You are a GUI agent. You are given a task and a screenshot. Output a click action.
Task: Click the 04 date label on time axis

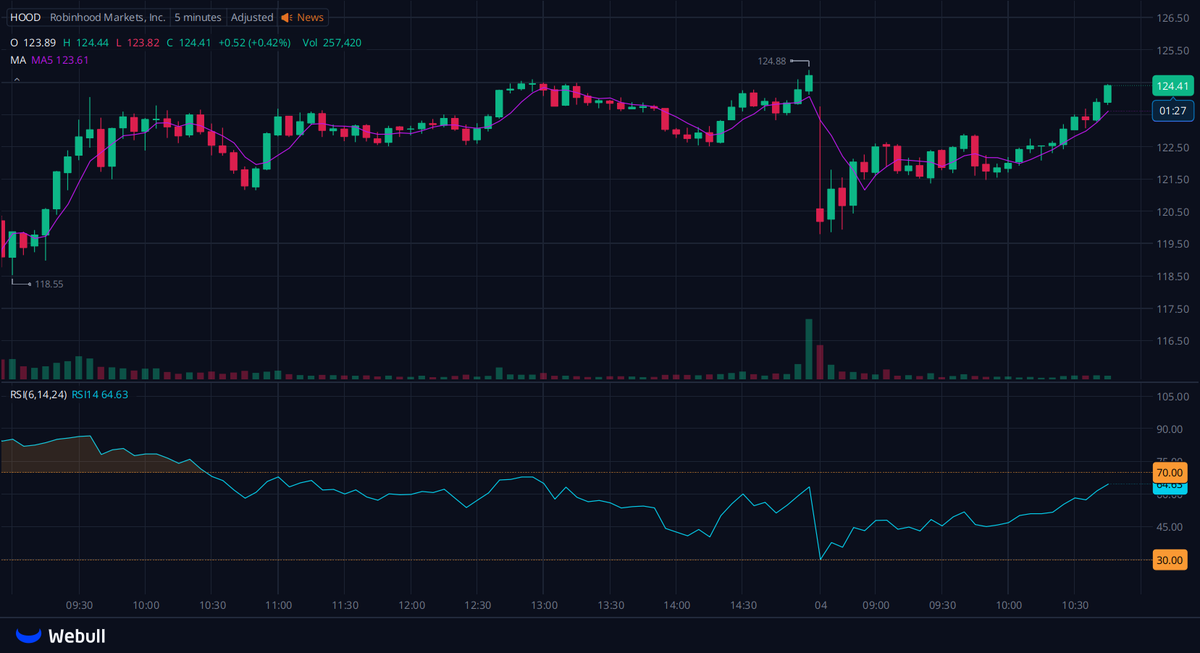820,605
